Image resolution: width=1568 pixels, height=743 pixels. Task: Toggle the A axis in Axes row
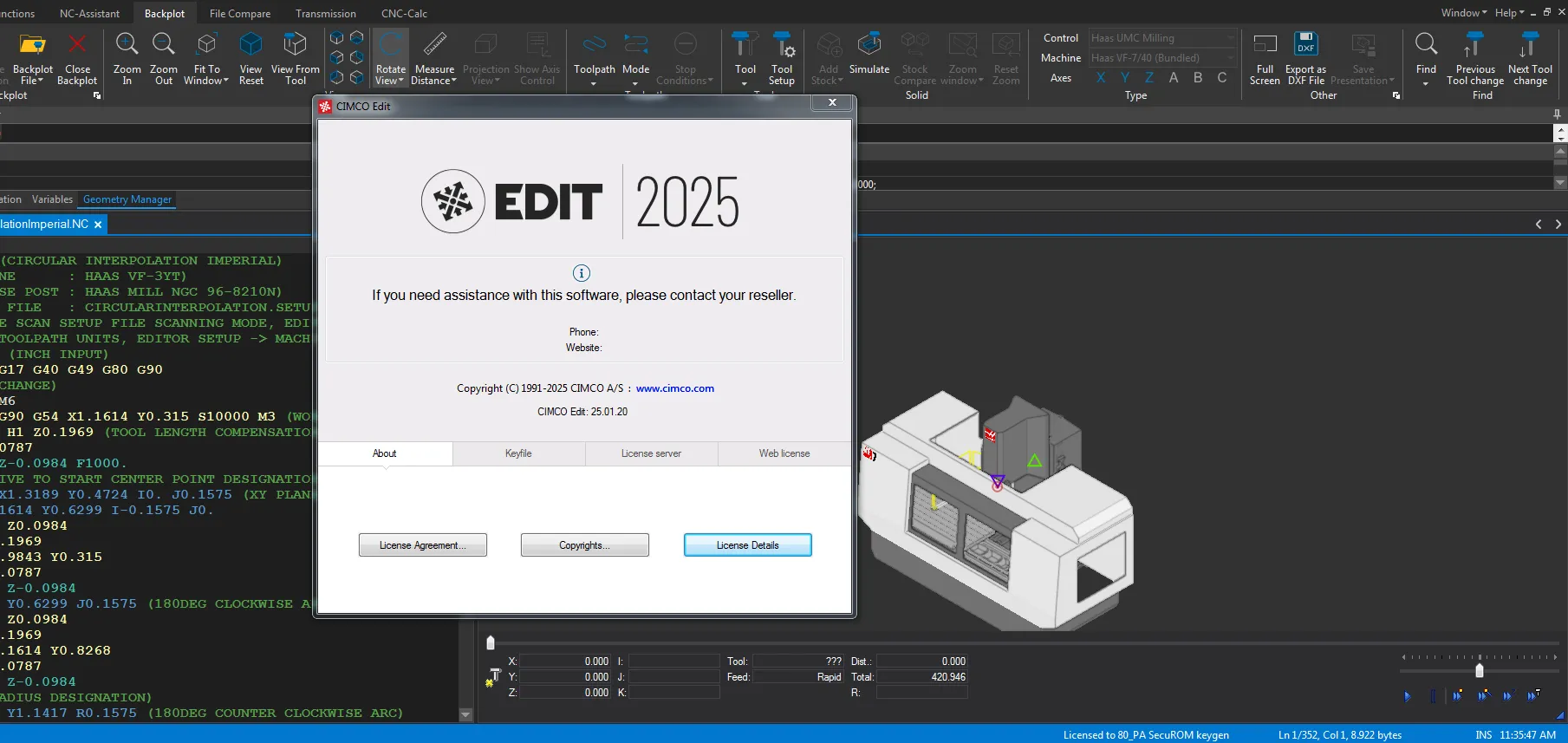1174,78
